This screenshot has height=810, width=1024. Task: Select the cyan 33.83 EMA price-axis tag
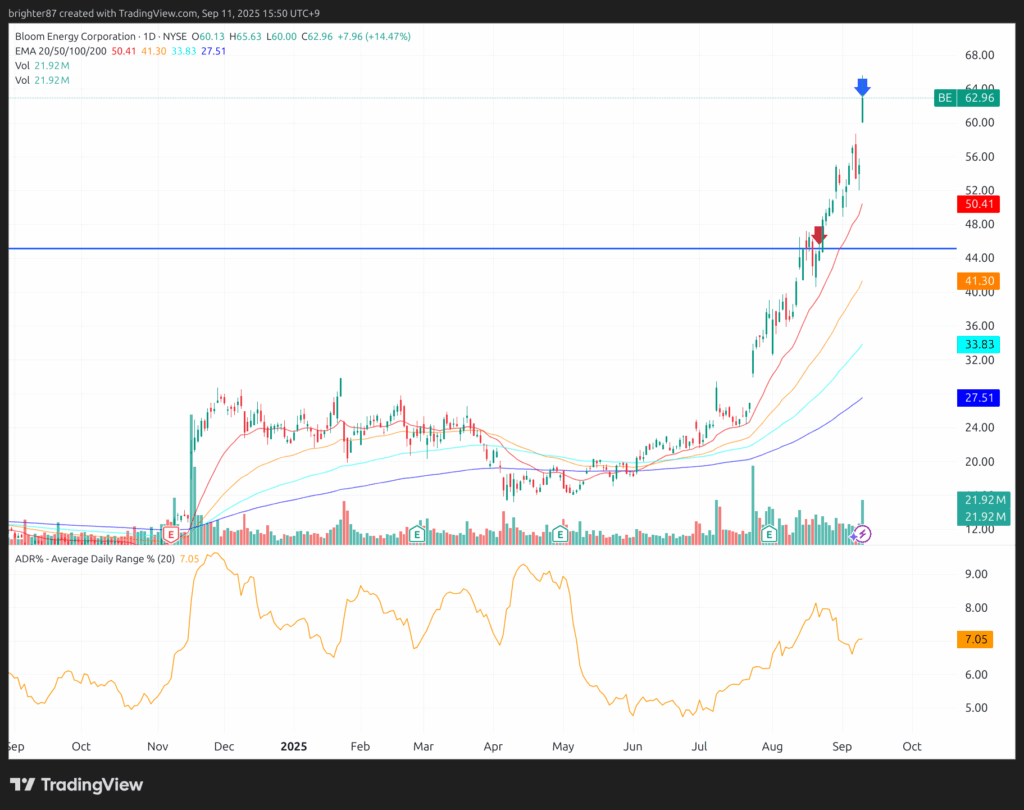click(978, 344)
